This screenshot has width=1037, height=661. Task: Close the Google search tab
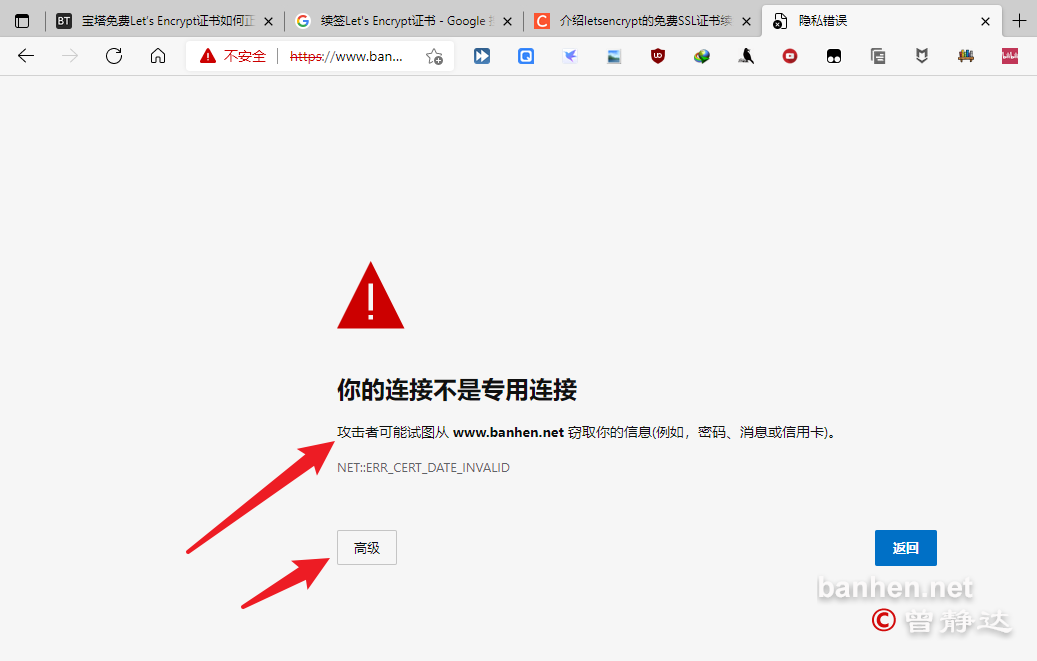[x=507, y=21]
